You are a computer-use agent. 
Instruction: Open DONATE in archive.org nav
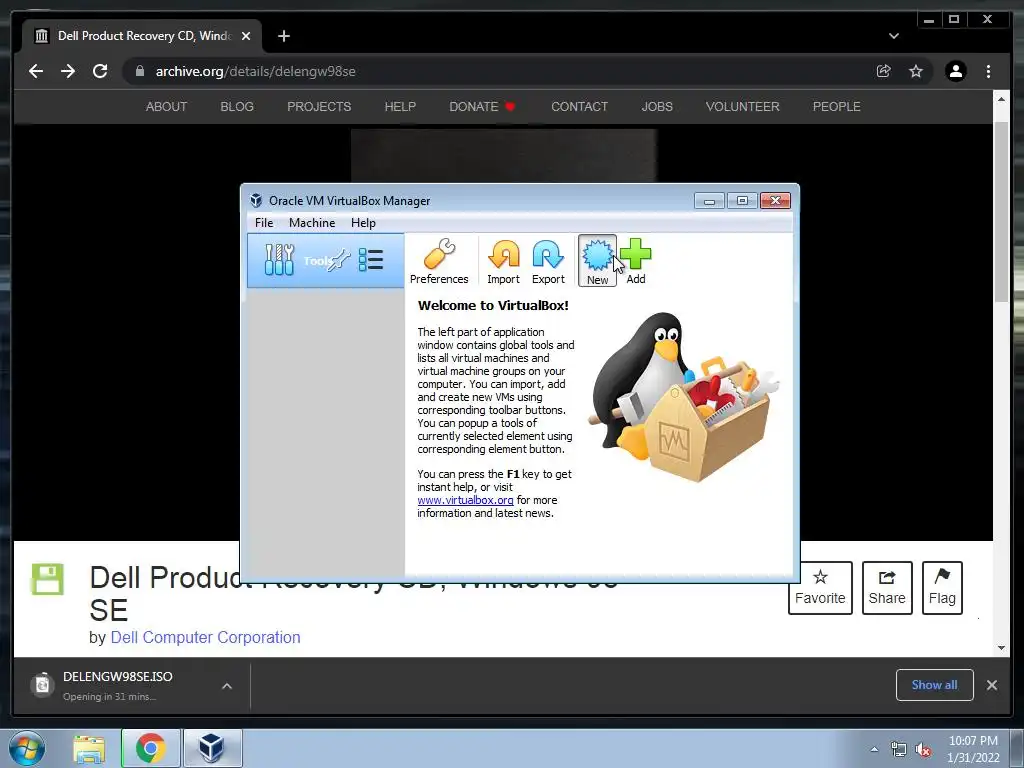(482, 106)
